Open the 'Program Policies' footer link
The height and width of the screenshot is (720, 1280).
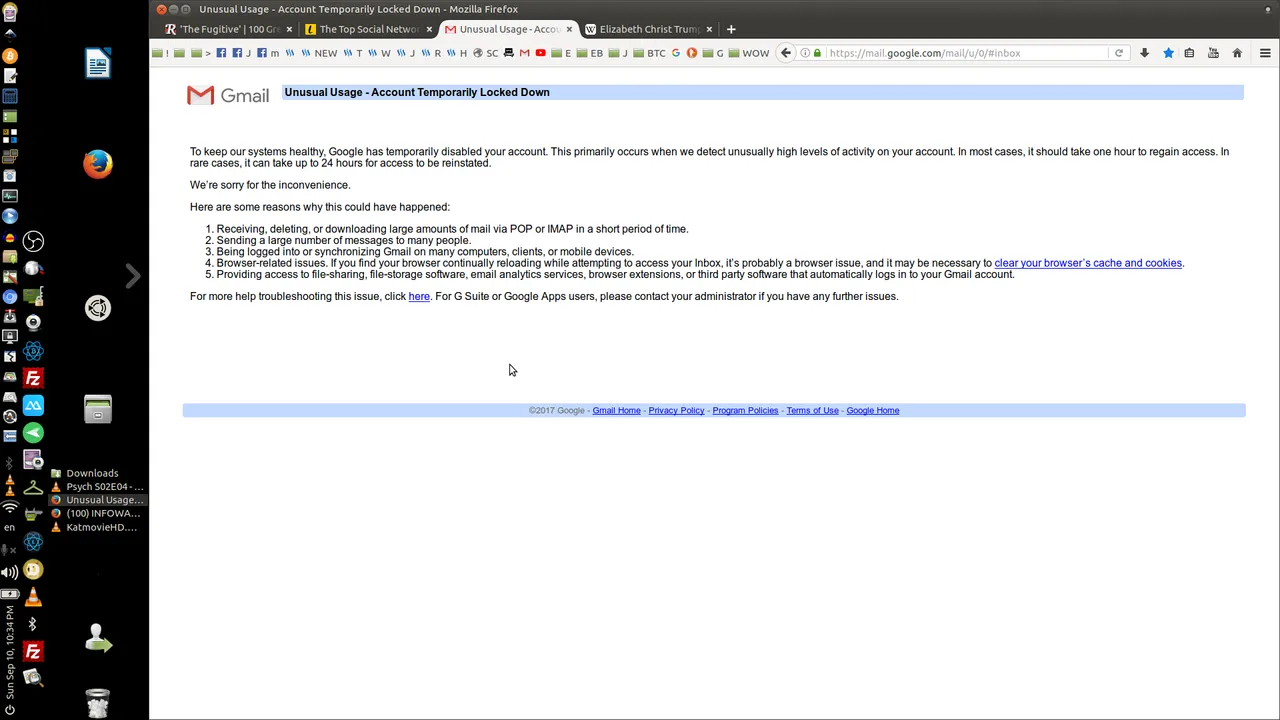click(745, 410)
